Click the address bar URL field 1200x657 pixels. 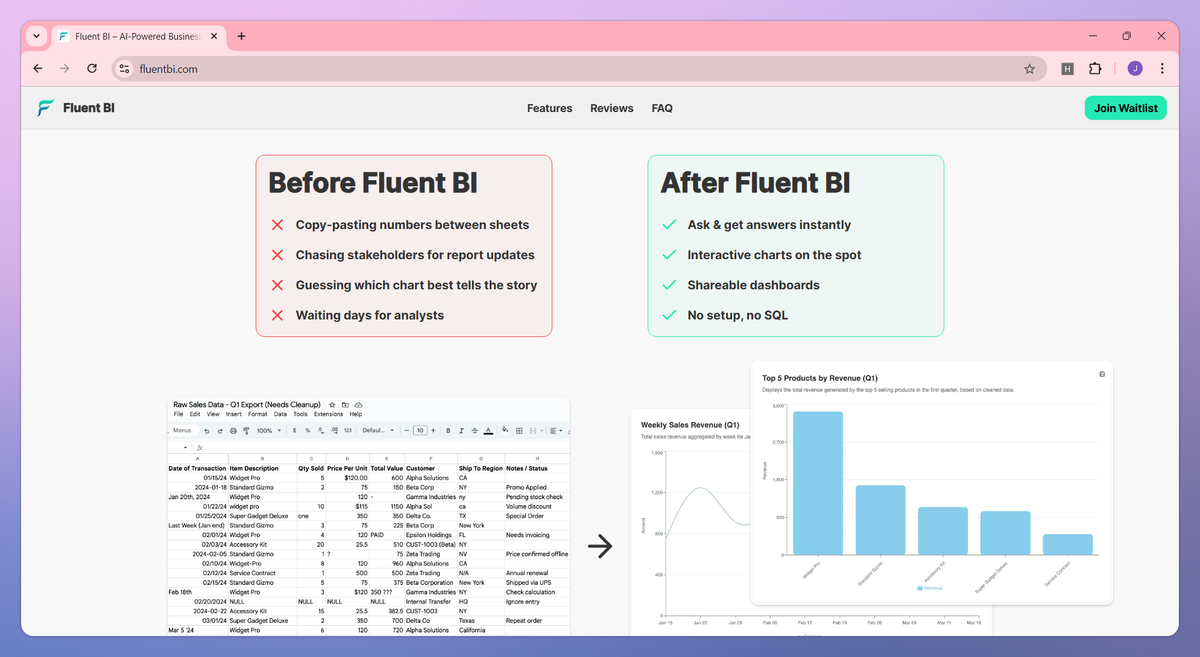point(580,69)
